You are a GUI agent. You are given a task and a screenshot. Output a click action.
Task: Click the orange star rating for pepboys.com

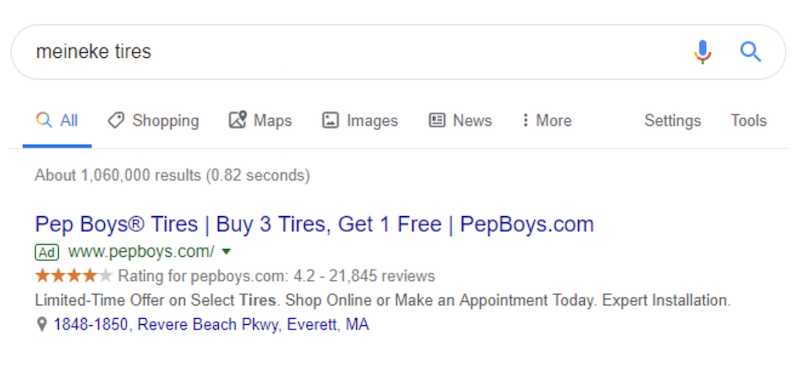73,276
